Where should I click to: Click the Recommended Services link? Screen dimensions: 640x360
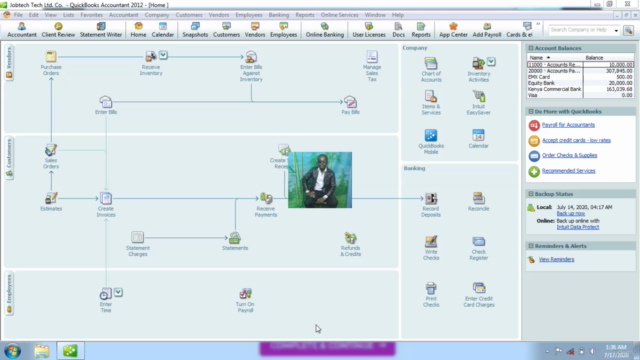pyautogui.click(x=569, y=171)
